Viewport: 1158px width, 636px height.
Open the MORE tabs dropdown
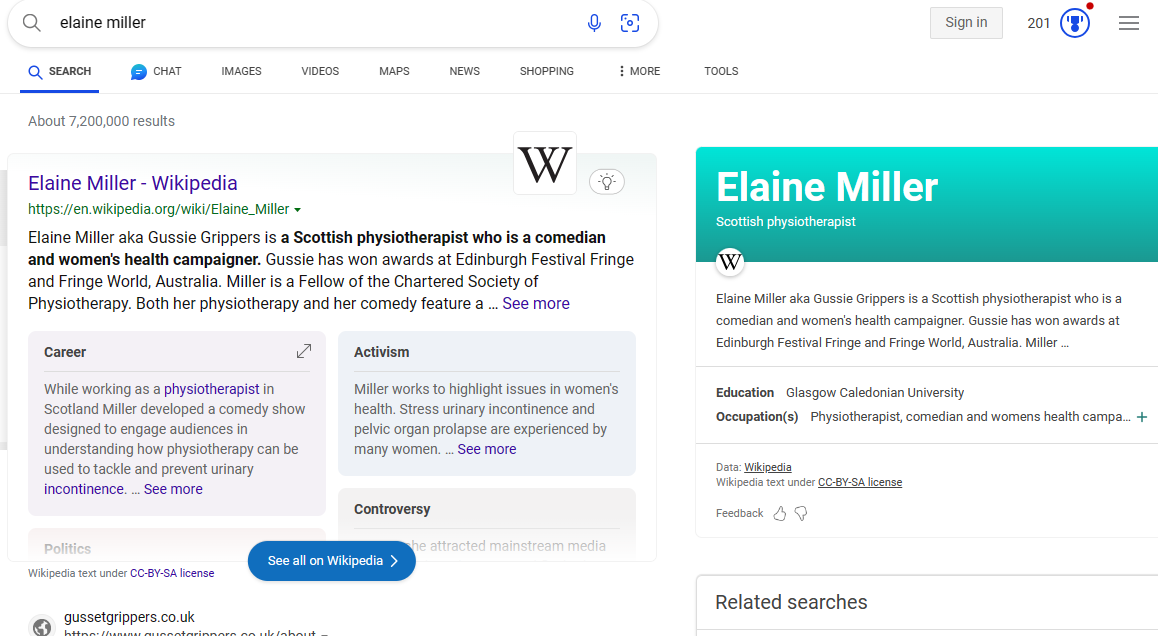pos(640,71)
